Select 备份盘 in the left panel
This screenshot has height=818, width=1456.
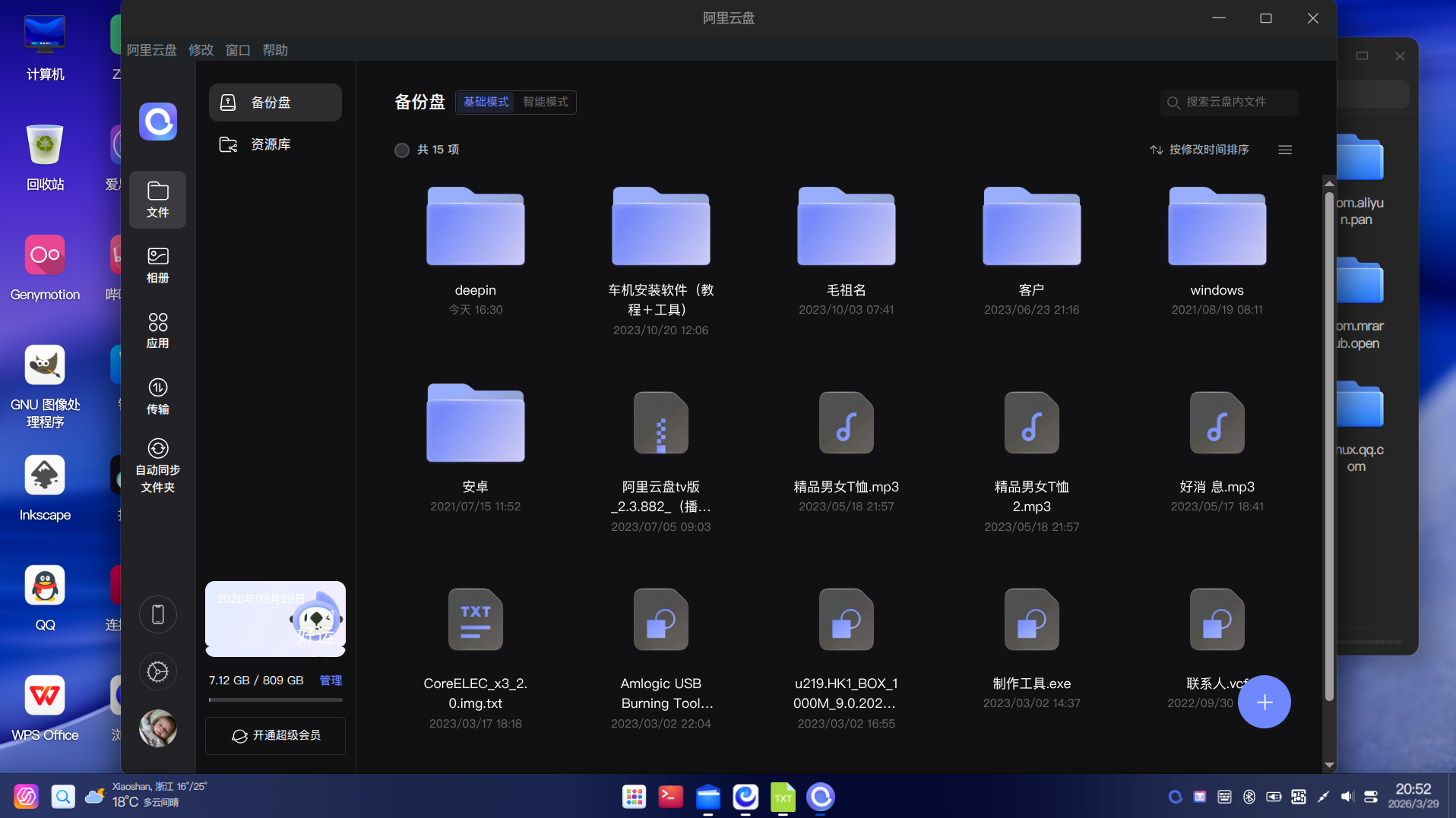275,103
